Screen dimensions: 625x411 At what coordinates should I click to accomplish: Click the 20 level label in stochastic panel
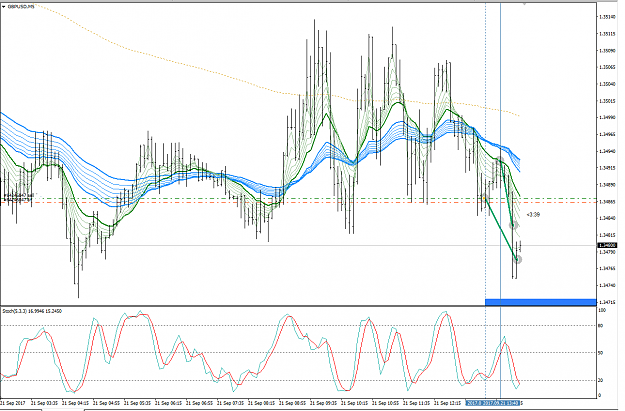[601, 380]
